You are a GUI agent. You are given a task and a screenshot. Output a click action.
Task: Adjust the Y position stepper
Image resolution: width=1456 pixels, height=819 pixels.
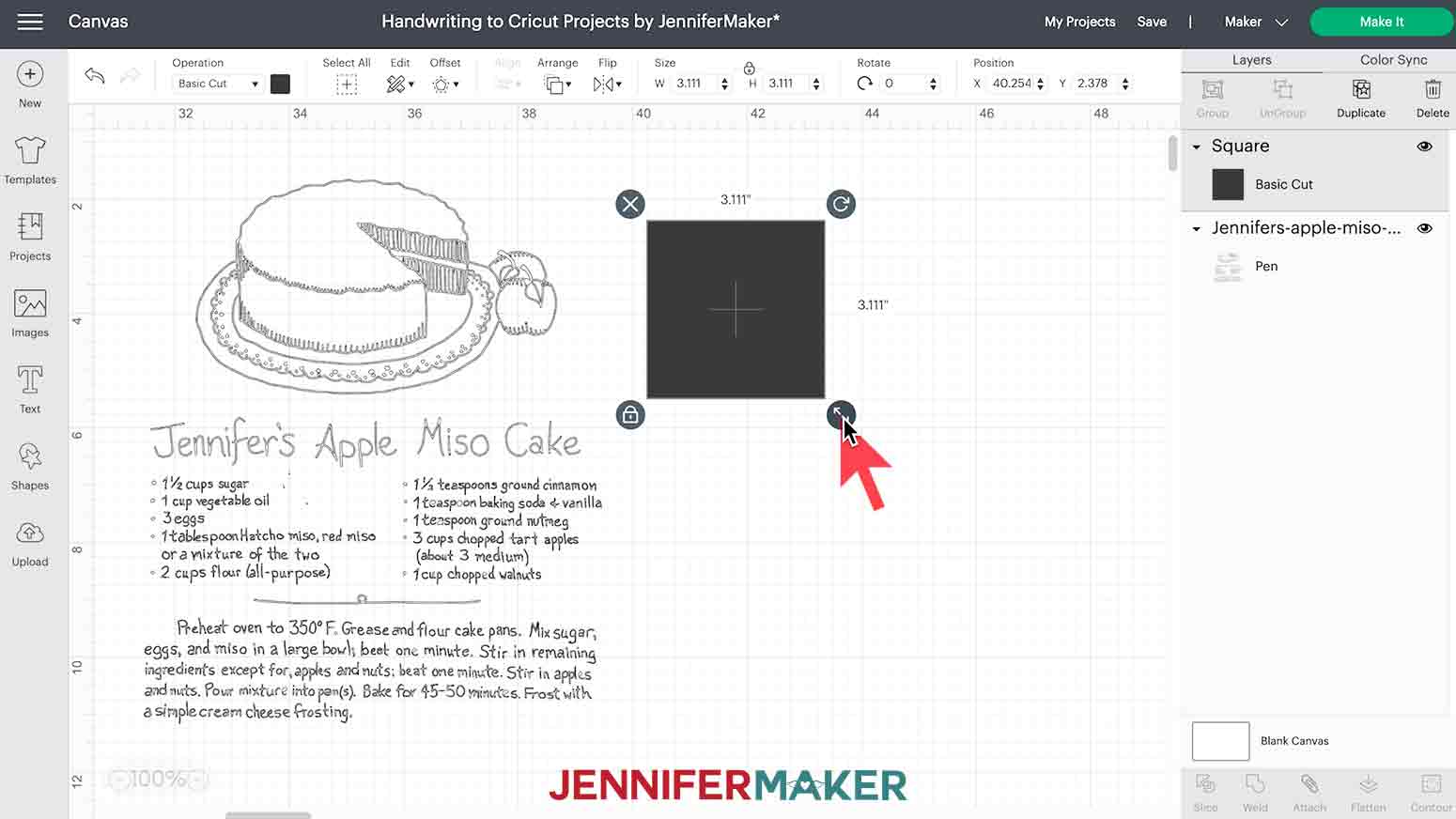[x=1125, y=84]
